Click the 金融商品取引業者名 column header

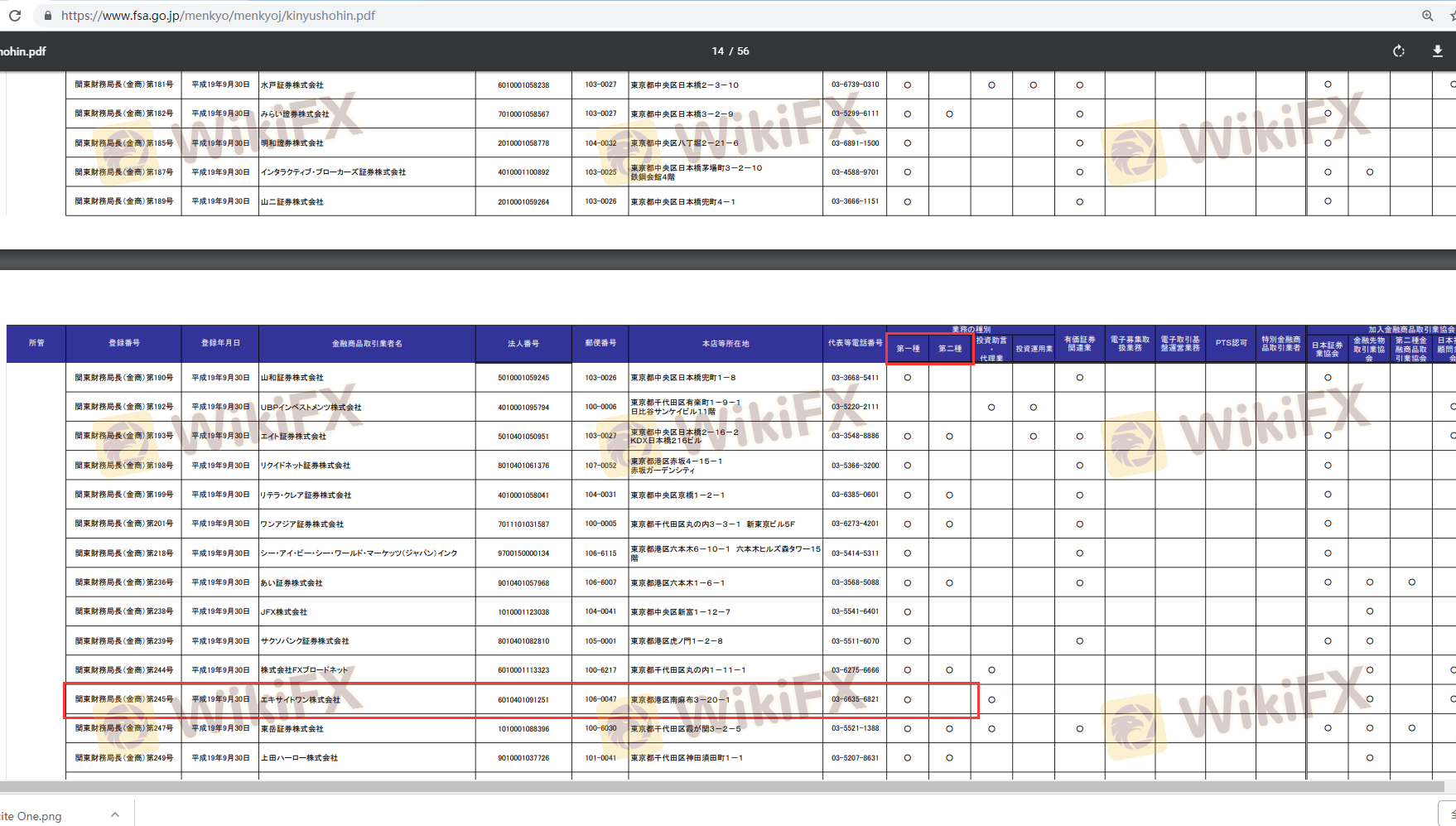[367, 344]
